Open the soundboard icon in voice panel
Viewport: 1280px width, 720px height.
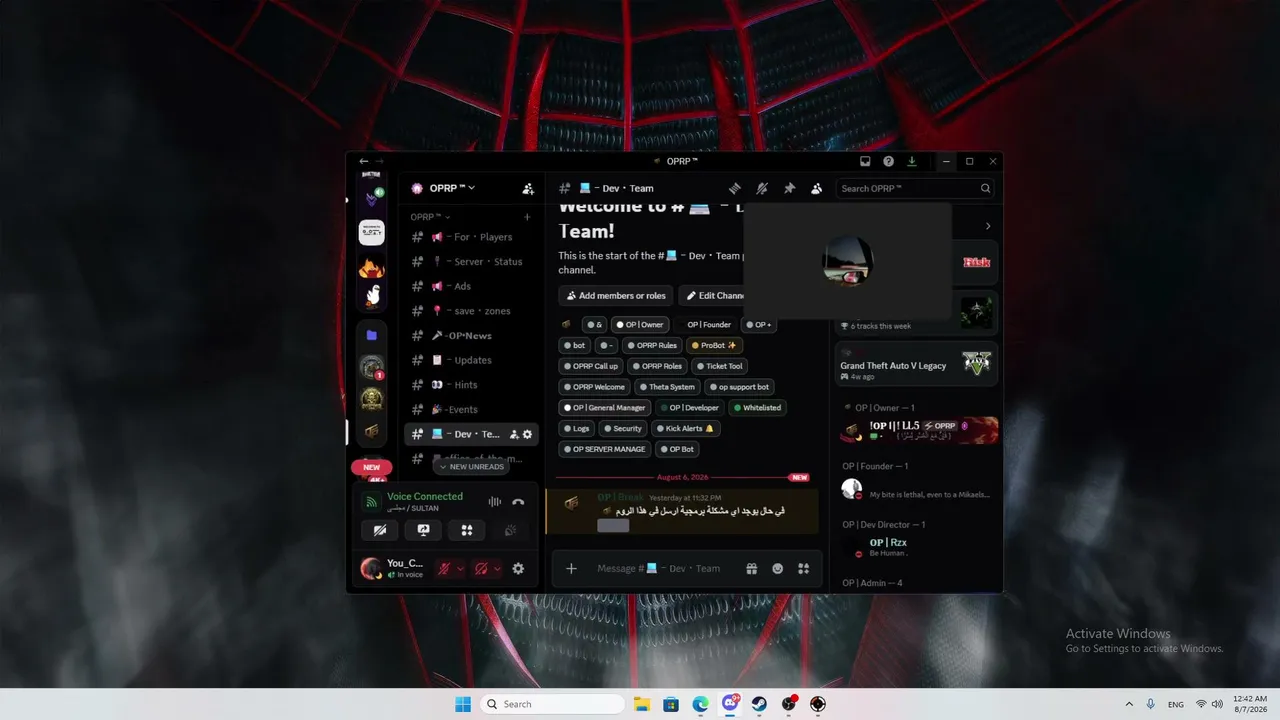point(510,530)
